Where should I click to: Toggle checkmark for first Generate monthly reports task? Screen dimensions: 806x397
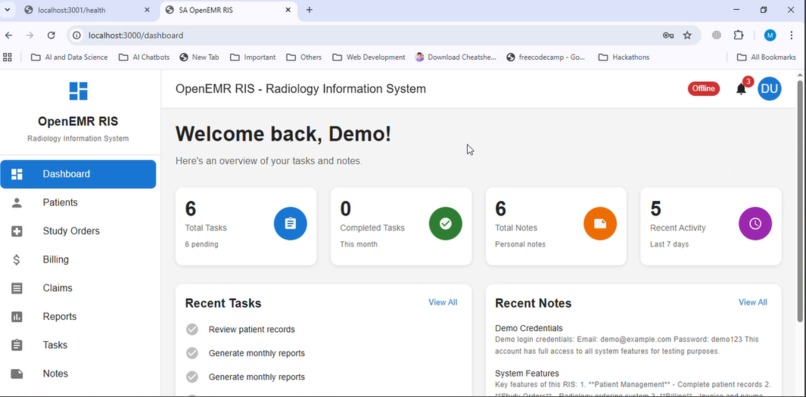192,353
